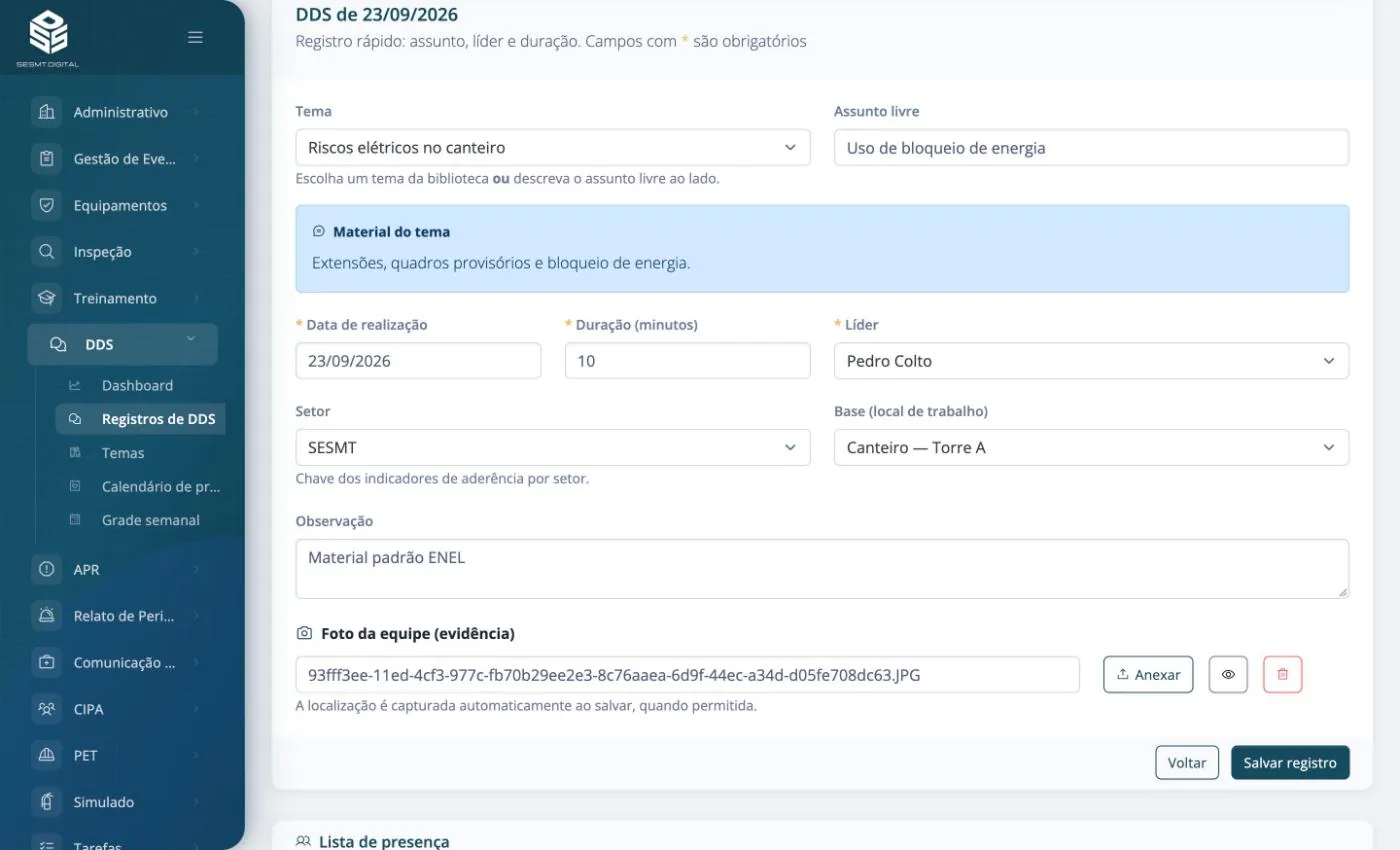Click the Equipamentos shield icon
The height and width of the screenshot is (850, 1400).
click(46, 205)
